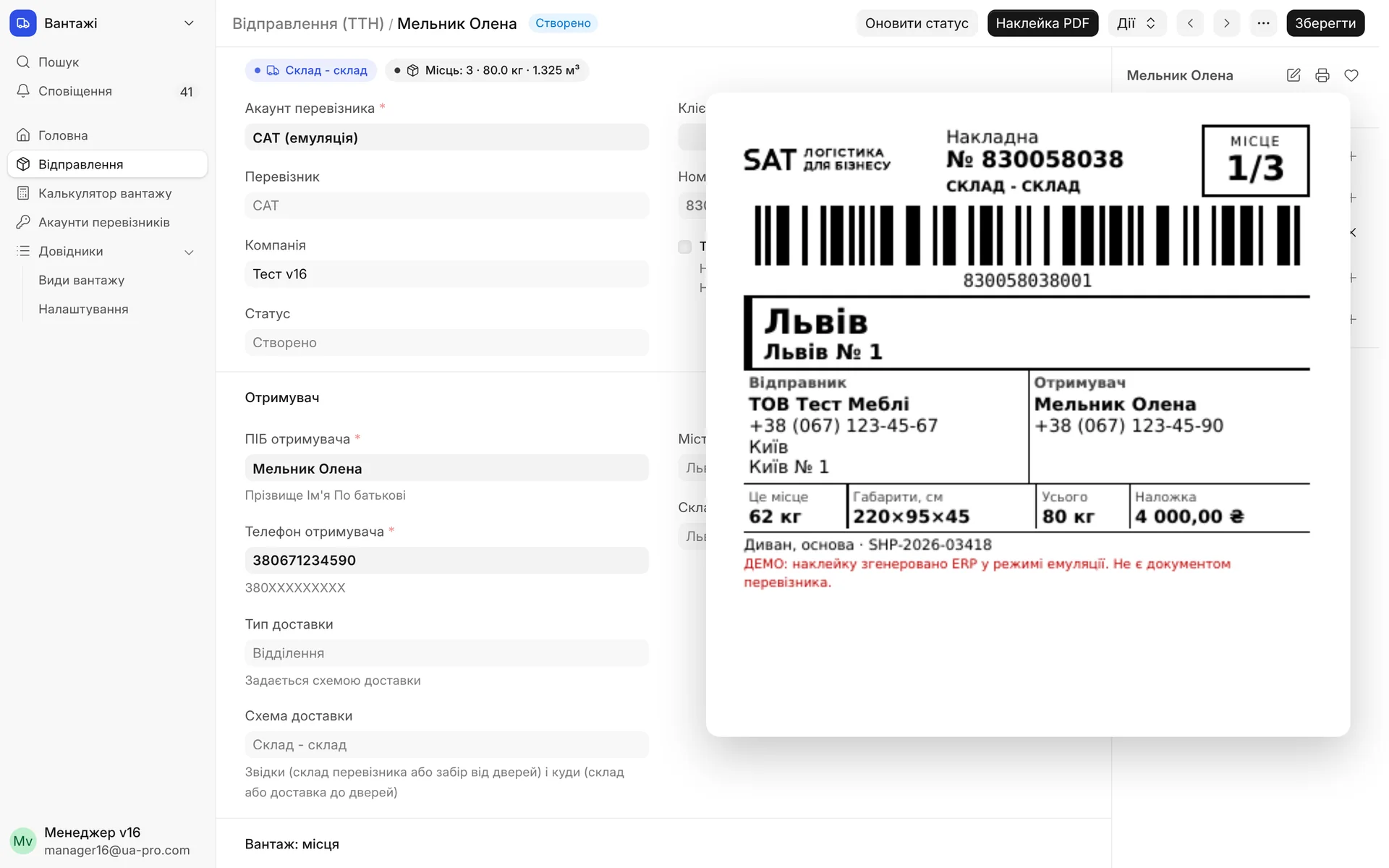The width and height of the screenshot is (1389, 868).
Task: Select Відправлення in sidebar
Action: (107, 164)
